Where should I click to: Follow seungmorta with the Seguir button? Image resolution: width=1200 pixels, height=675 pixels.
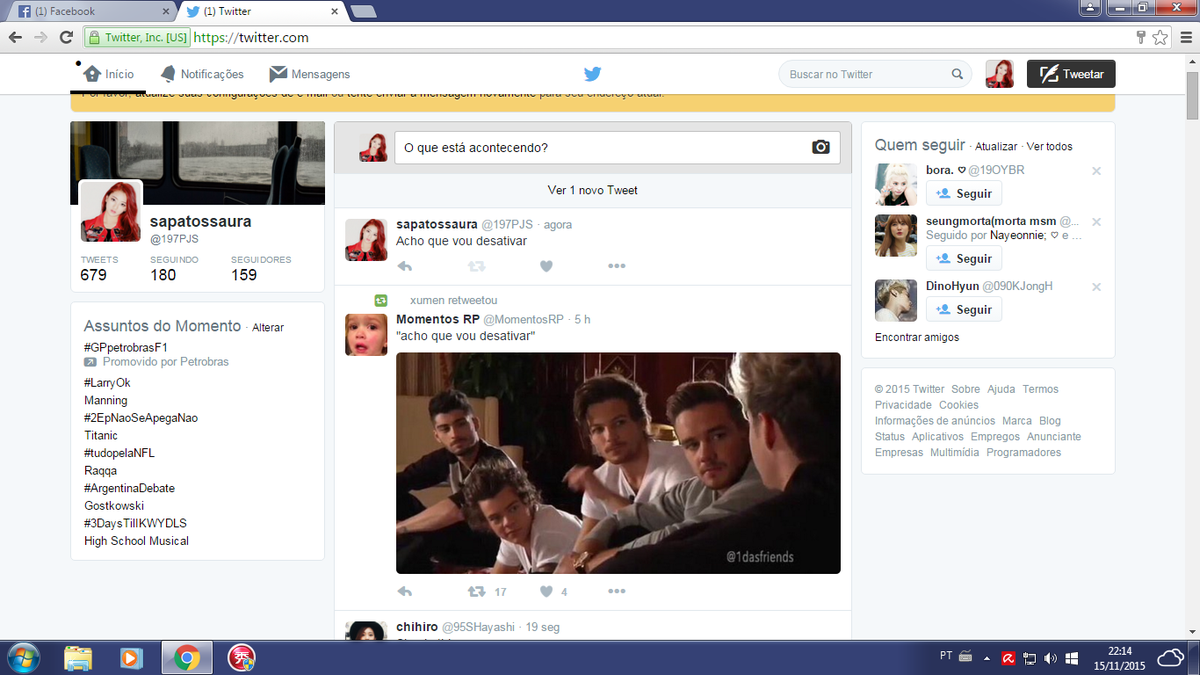[x=964, y=259]
